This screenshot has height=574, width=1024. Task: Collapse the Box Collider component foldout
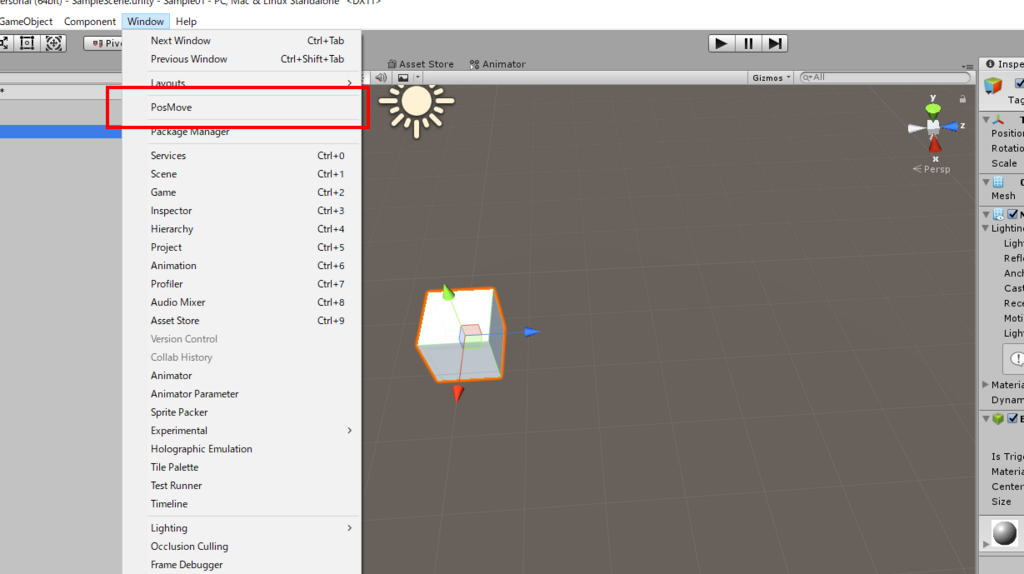click(986, 419)
